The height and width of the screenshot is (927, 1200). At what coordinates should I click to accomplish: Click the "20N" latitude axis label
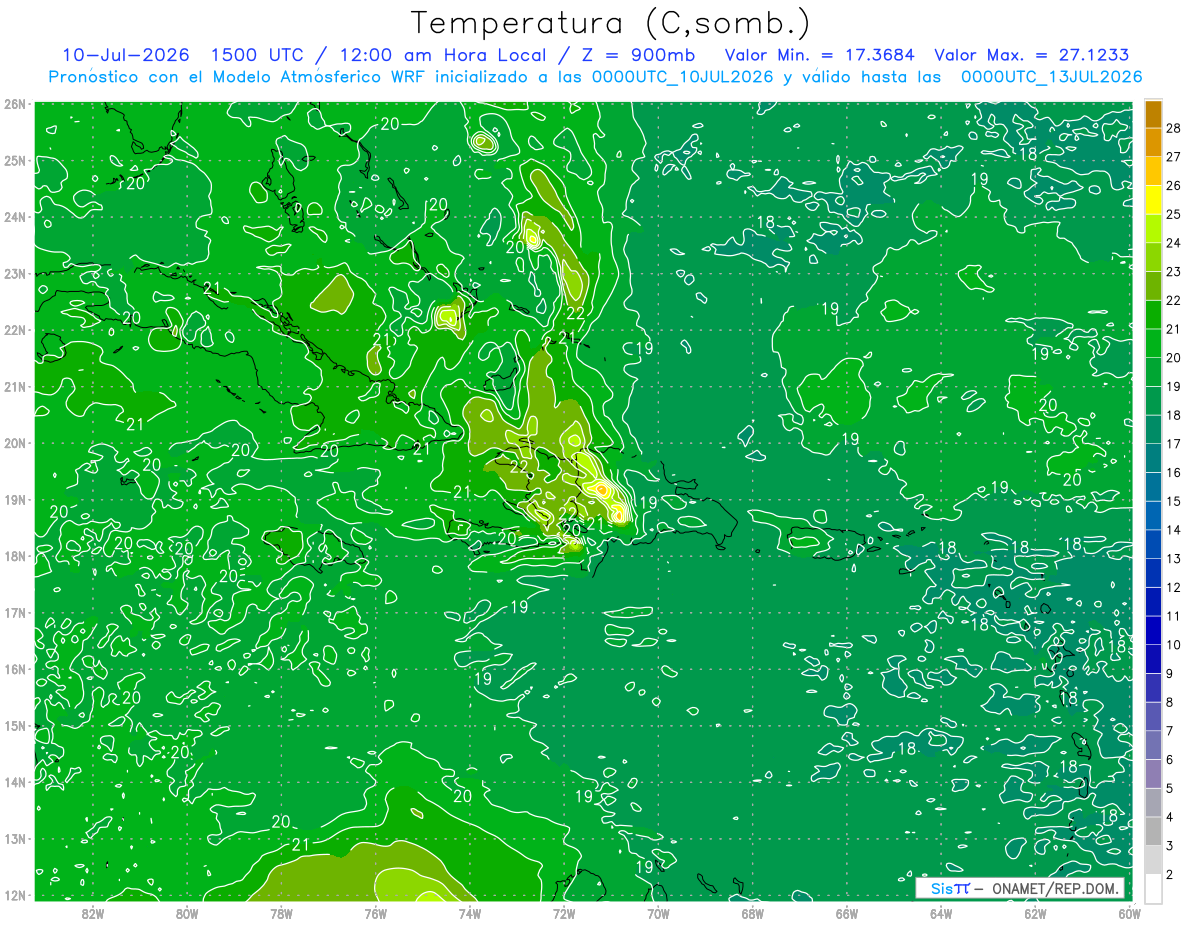[15, 443]
